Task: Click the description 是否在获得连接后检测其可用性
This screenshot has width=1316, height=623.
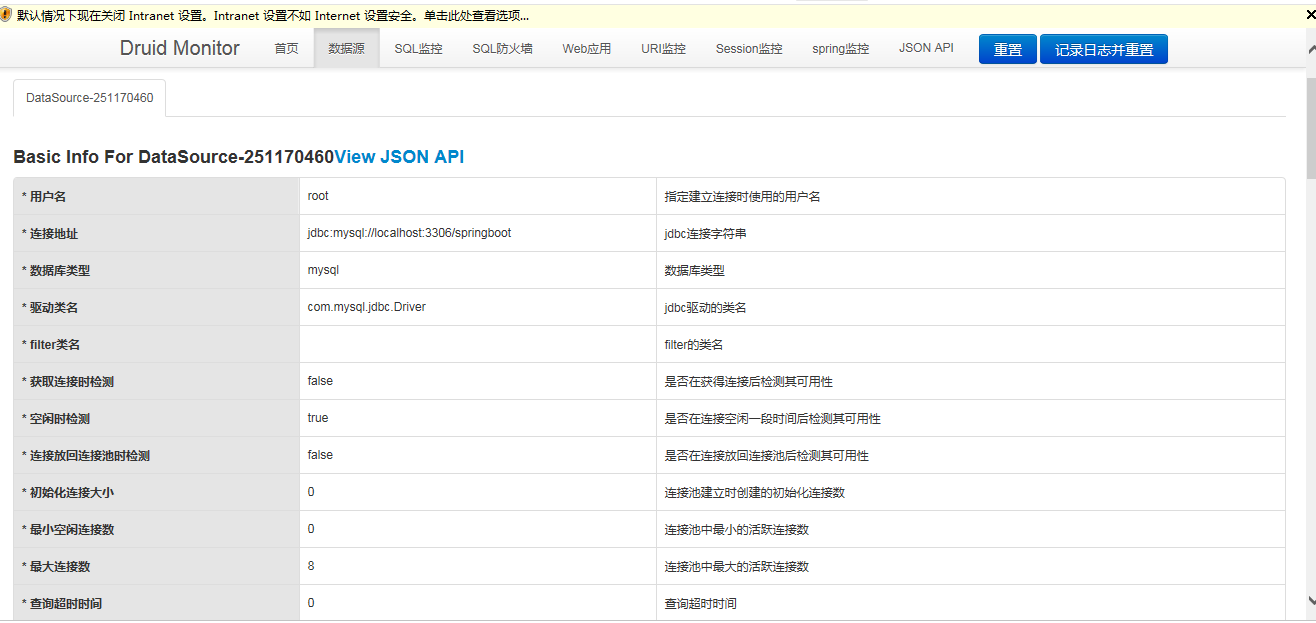Action: pos(748,382)
